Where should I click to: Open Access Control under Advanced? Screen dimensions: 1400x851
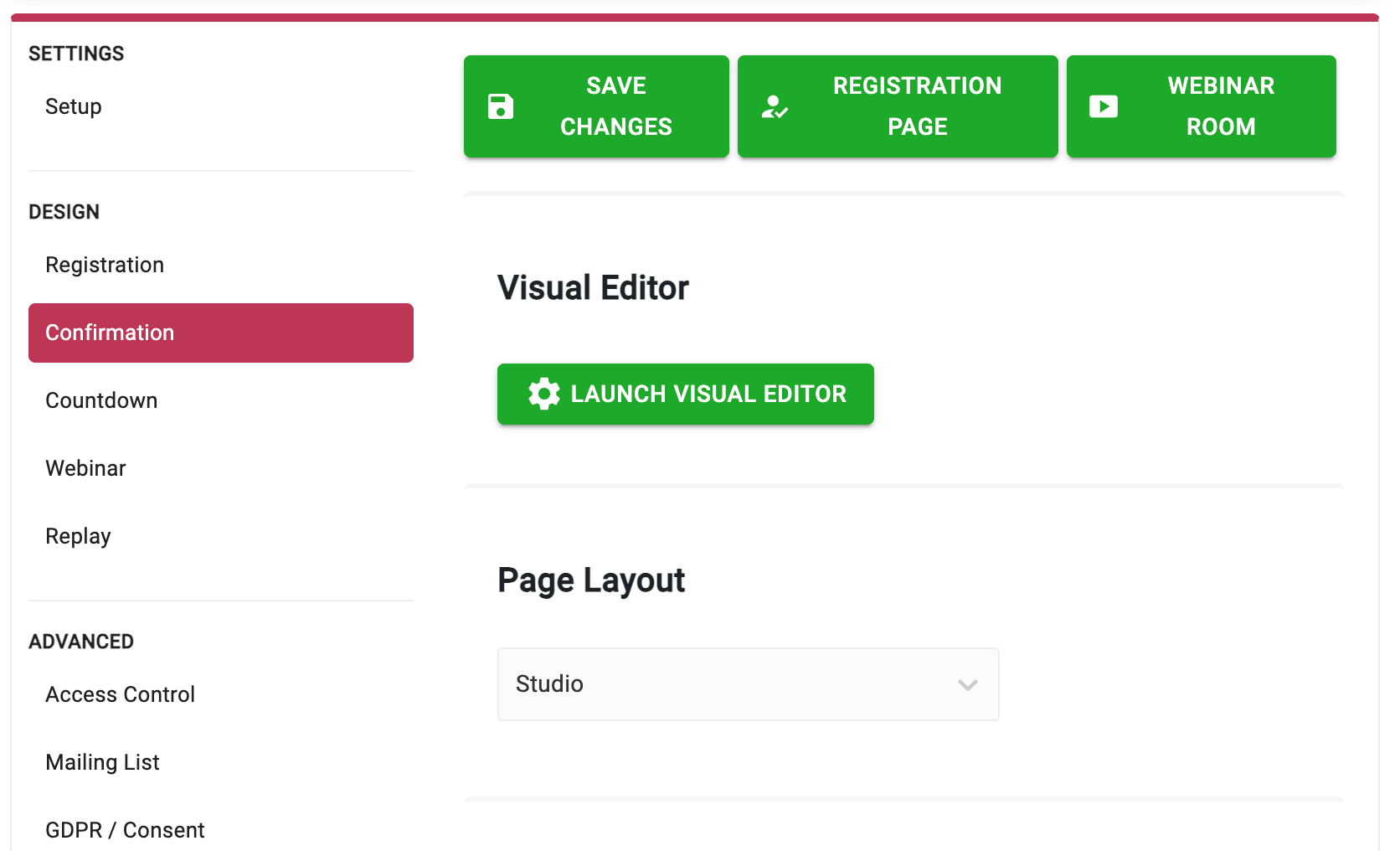click(120, 694)
